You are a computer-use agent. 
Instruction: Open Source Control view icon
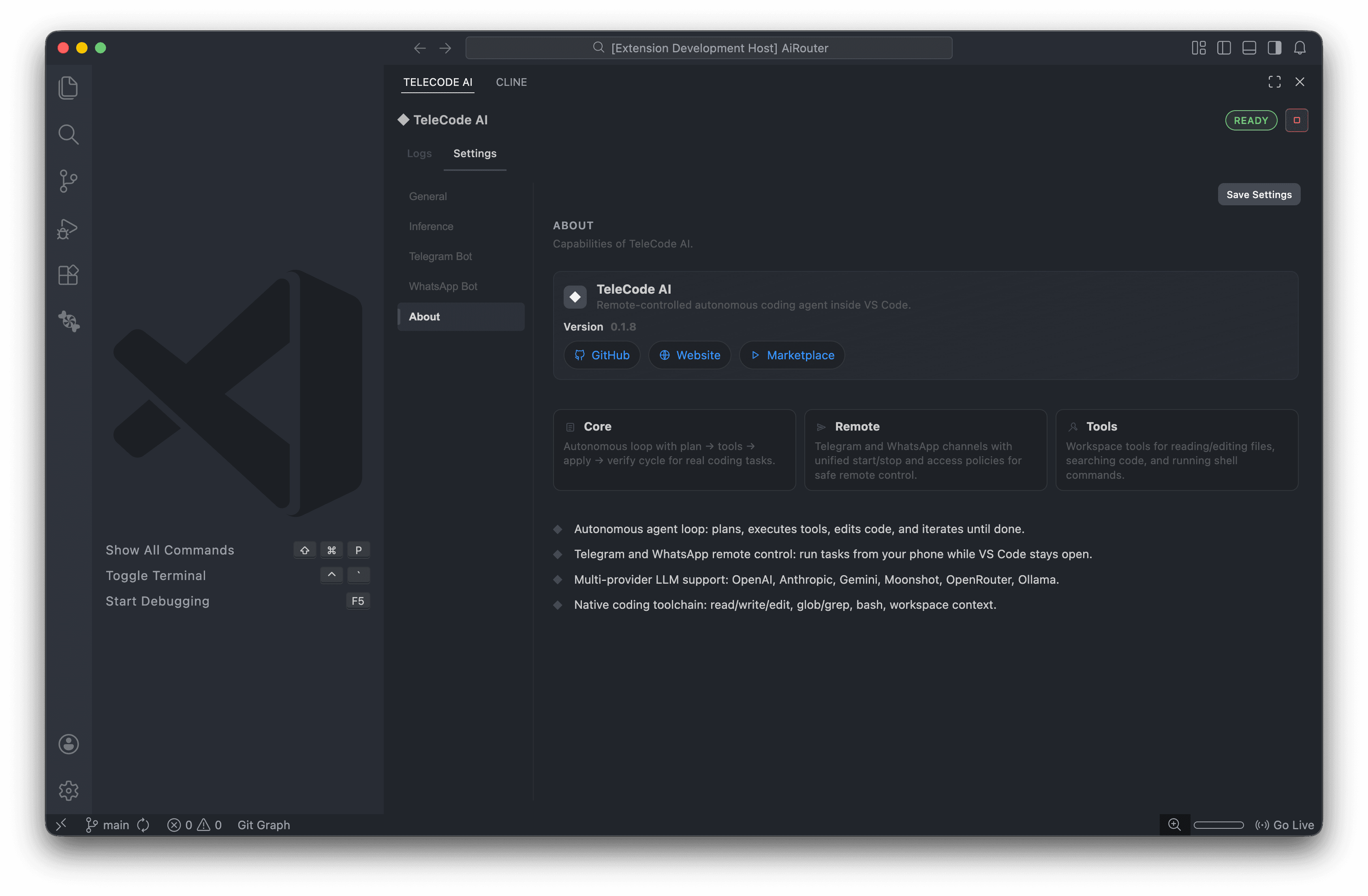click(x=68, y=181)
